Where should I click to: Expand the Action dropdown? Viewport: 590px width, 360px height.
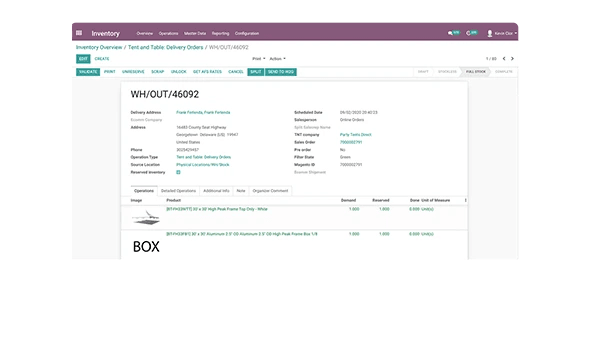point(278,59)
